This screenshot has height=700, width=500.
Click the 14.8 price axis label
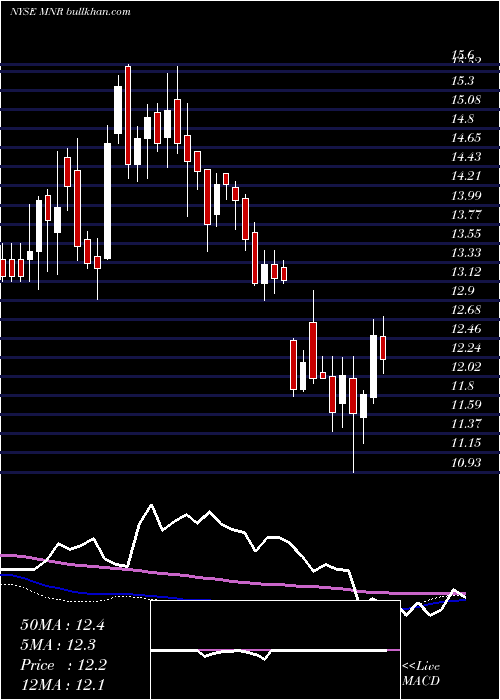pyautogui.click(x=463, y=119)
